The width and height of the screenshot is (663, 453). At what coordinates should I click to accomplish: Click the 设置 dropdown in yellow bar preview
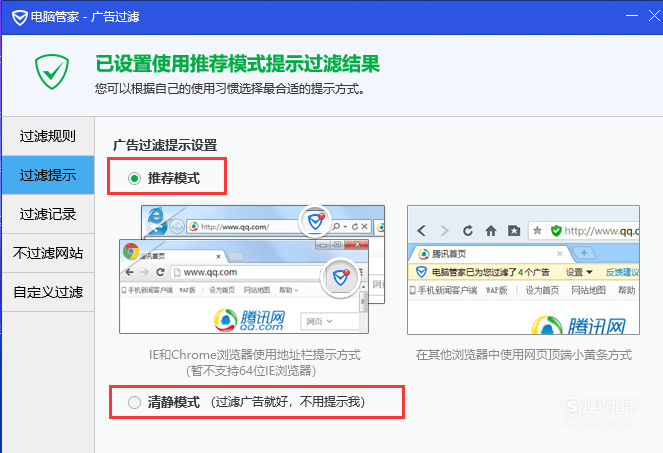[579, 272]
